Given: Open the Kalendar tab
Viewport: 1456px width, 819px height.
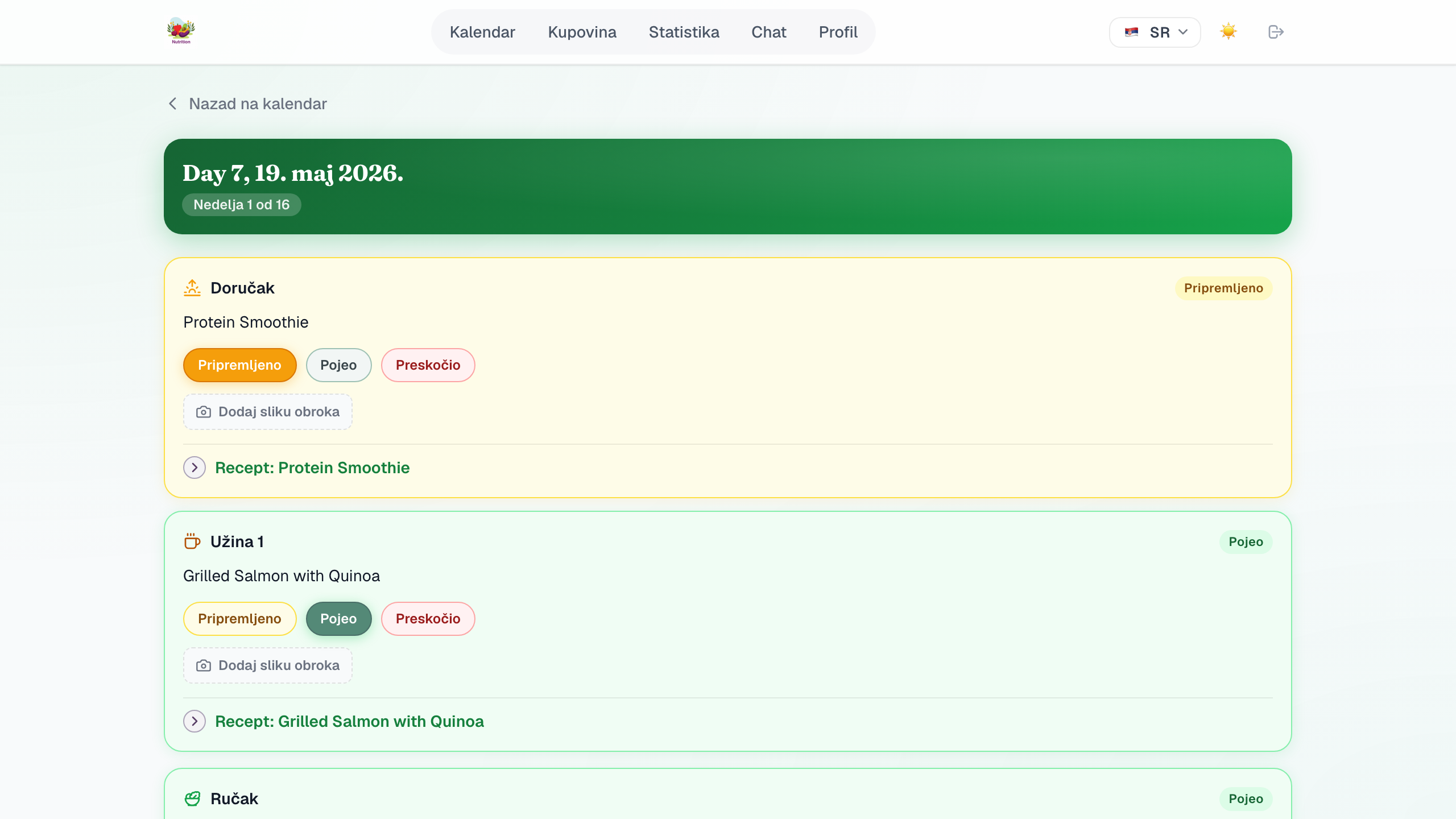Looking at the screenshot, I should pyautogui.click(x=482, y=32).
